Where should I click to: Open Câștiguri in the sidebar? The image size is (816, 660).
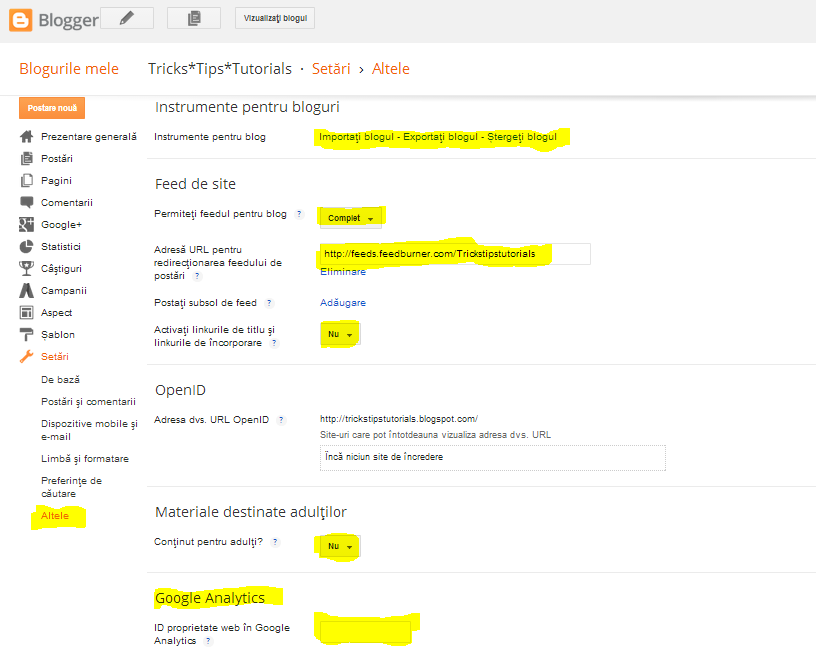pos(61,269)
